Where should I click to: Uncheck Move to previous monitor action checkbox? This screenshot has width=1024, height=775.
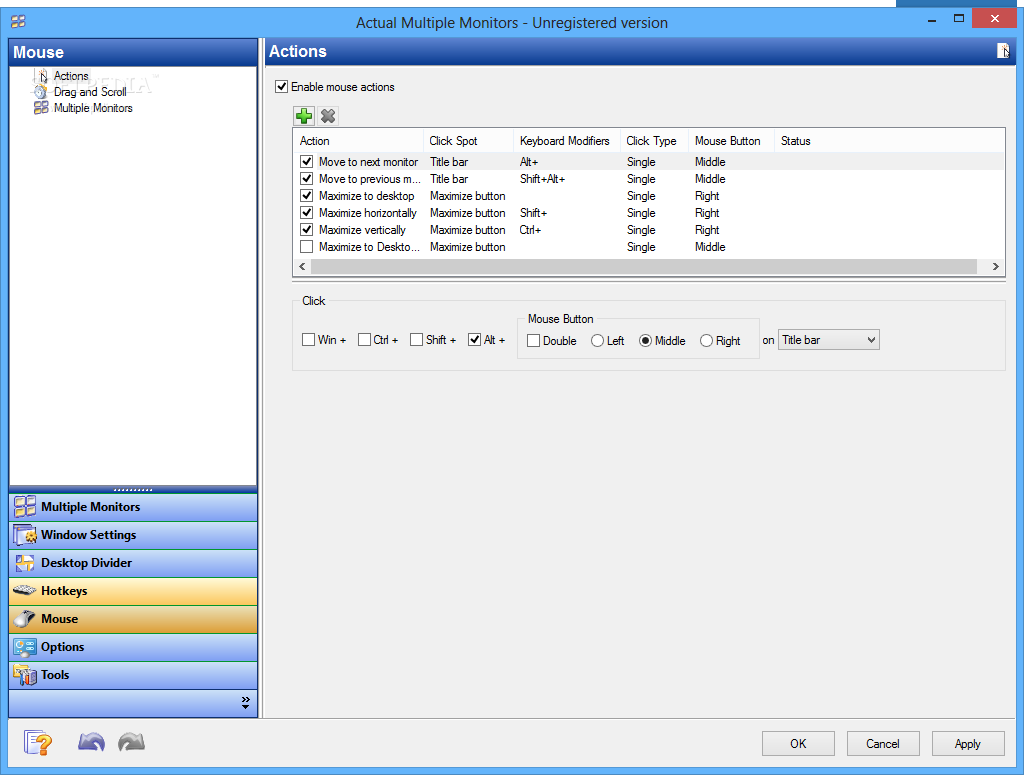306,178
